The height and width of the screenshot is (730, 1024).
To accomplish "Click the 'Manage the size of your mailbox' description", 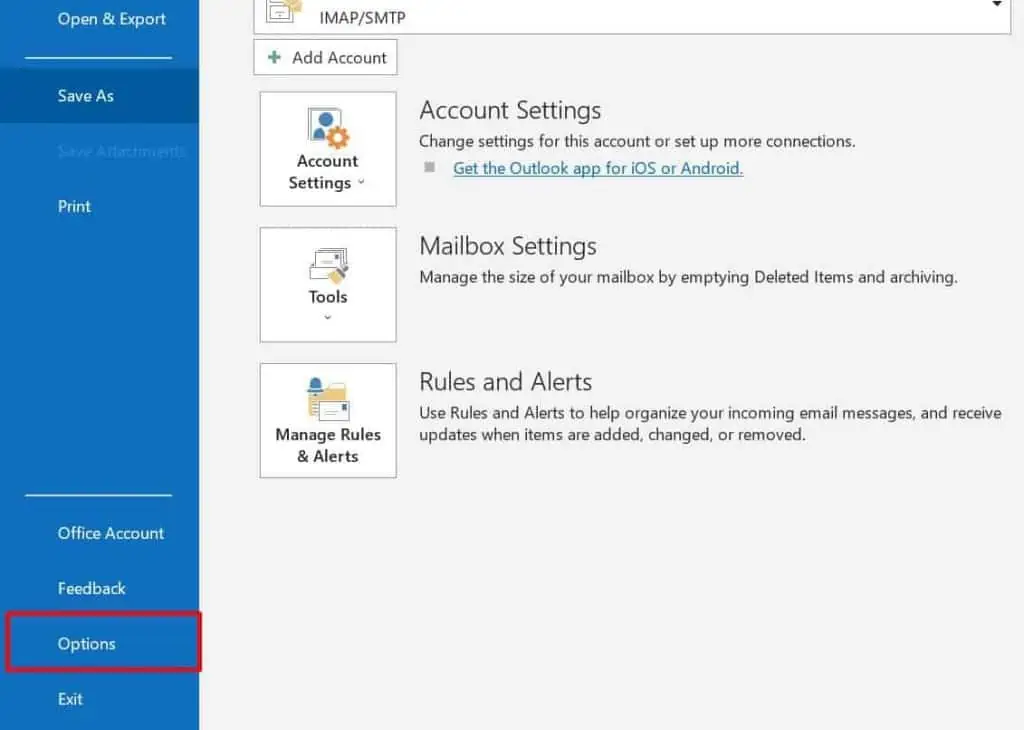I will (x=688, y=278).
